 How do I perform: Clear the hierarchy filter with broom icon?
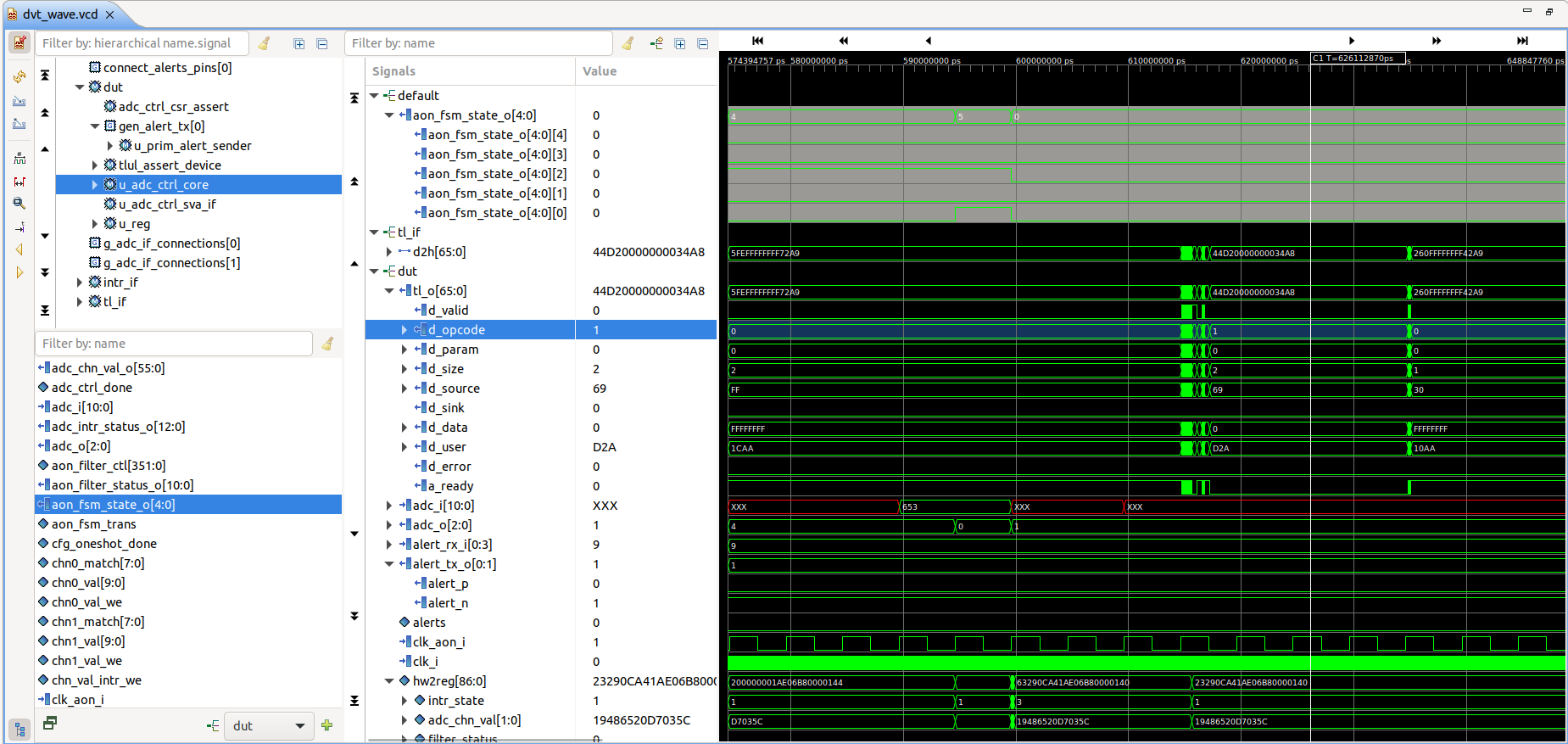[265, 43]
